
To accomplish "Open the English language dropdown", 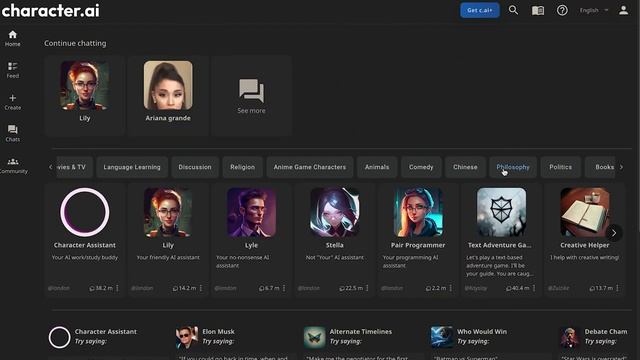I will (x=594, y=10).
